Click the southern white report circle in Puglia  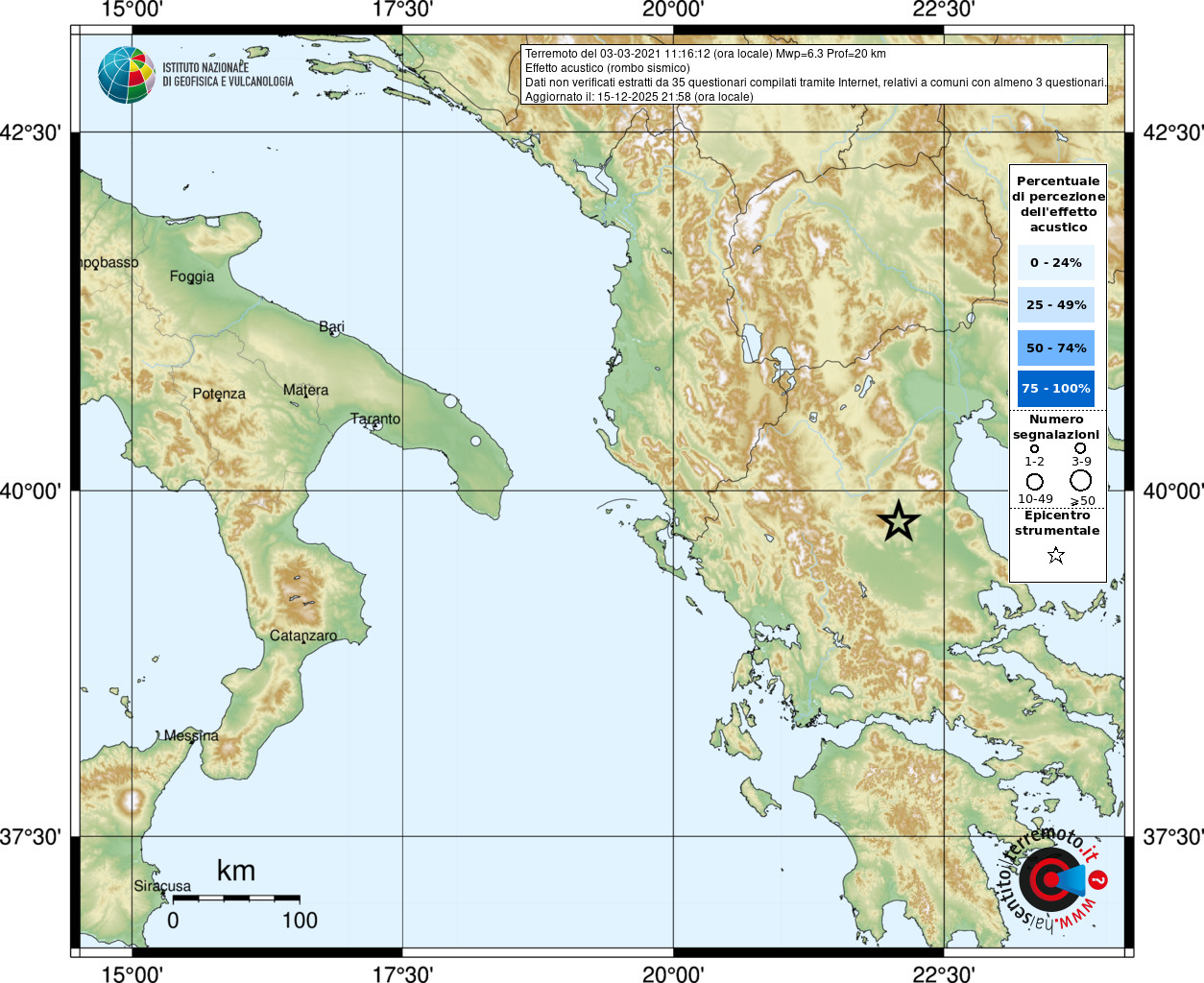pyautogui.click(x=475, y=442)
